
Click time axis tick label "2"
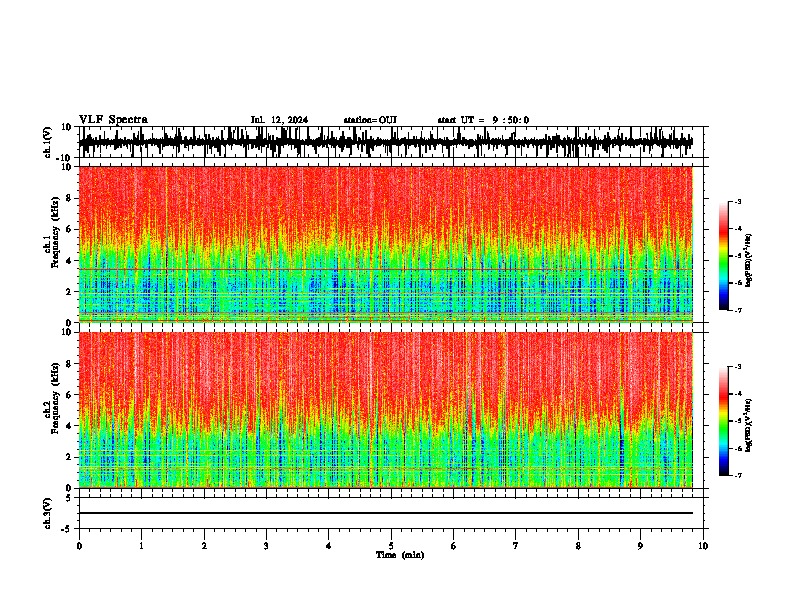click(204, 546)
